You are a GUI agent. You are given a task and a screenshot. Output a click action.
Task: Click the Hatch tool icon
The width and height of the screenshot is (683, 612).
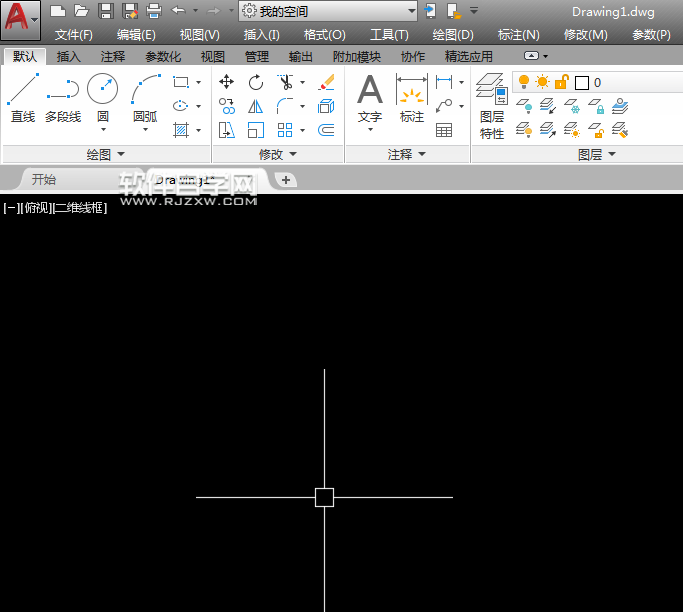pos(181,130)
